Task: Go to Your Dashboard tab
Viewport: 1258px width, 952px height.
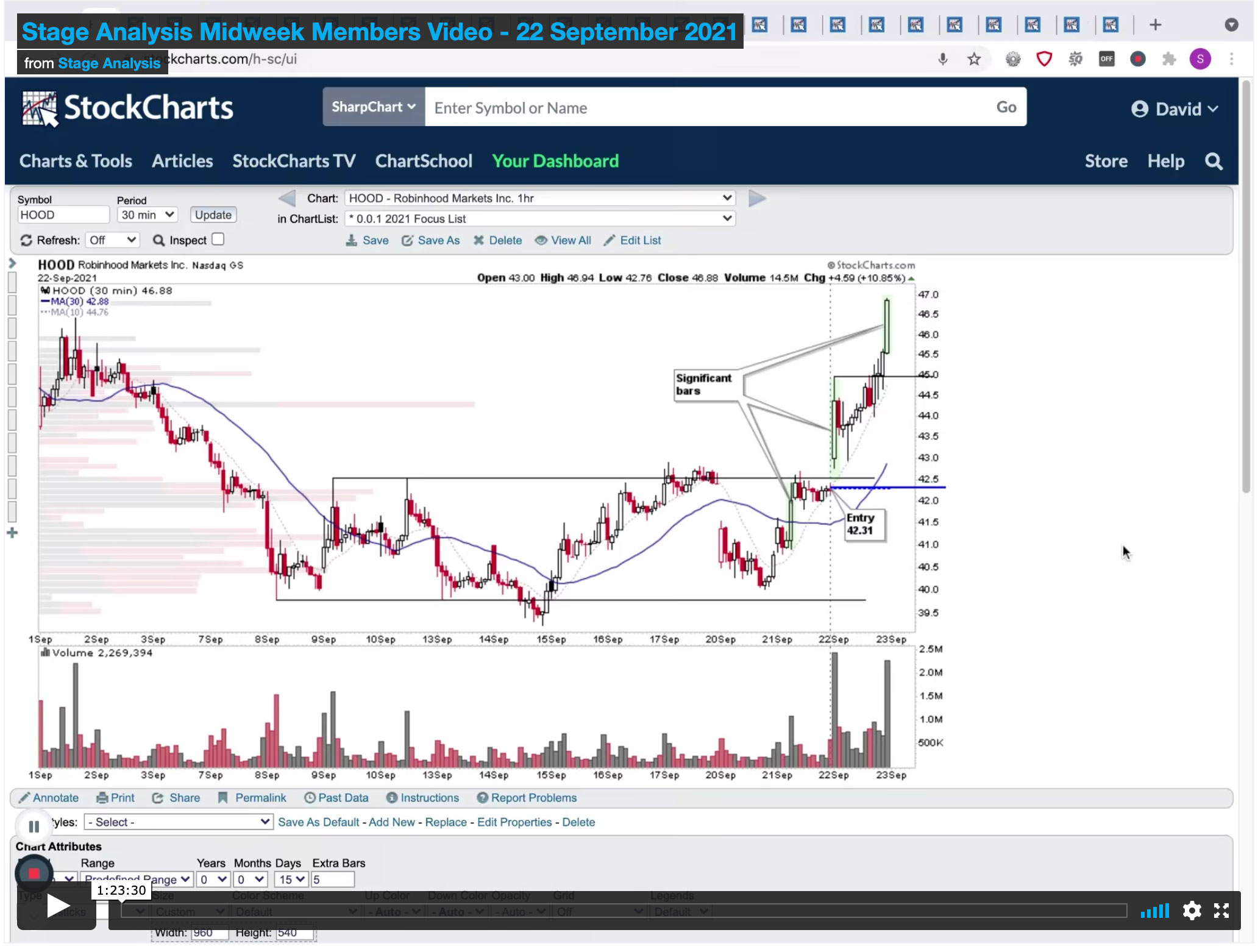Action: (x=555, y=162)
